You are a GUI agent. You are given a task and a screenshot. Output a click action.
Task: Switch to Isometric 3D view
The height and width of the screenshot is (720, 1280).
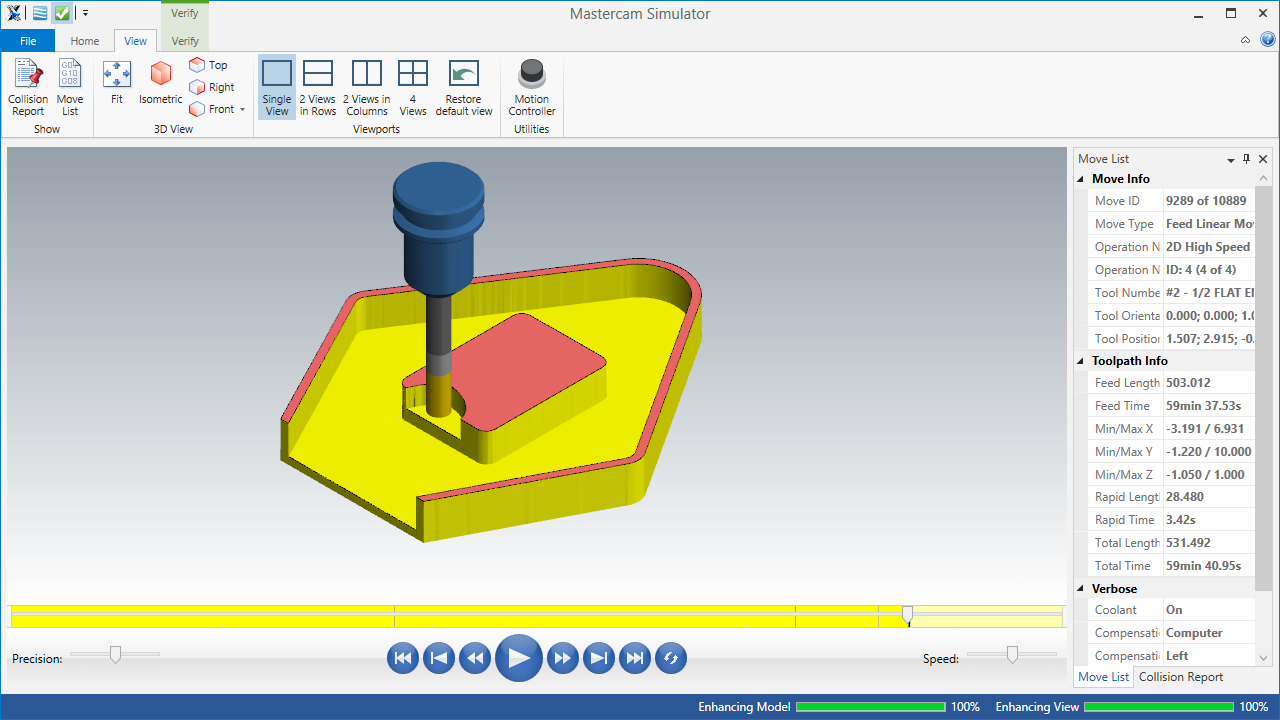click(x=160, y=82)
